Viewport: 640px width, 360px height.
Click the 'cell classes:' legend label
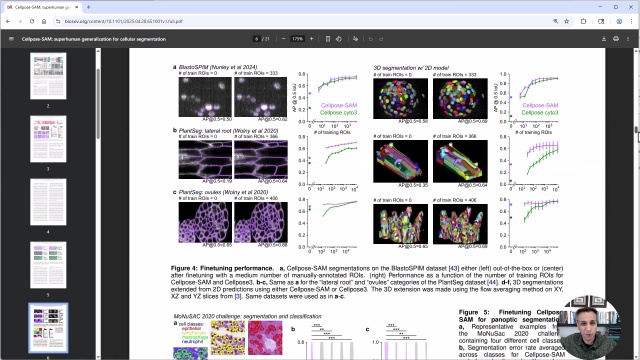coord(191,324)
